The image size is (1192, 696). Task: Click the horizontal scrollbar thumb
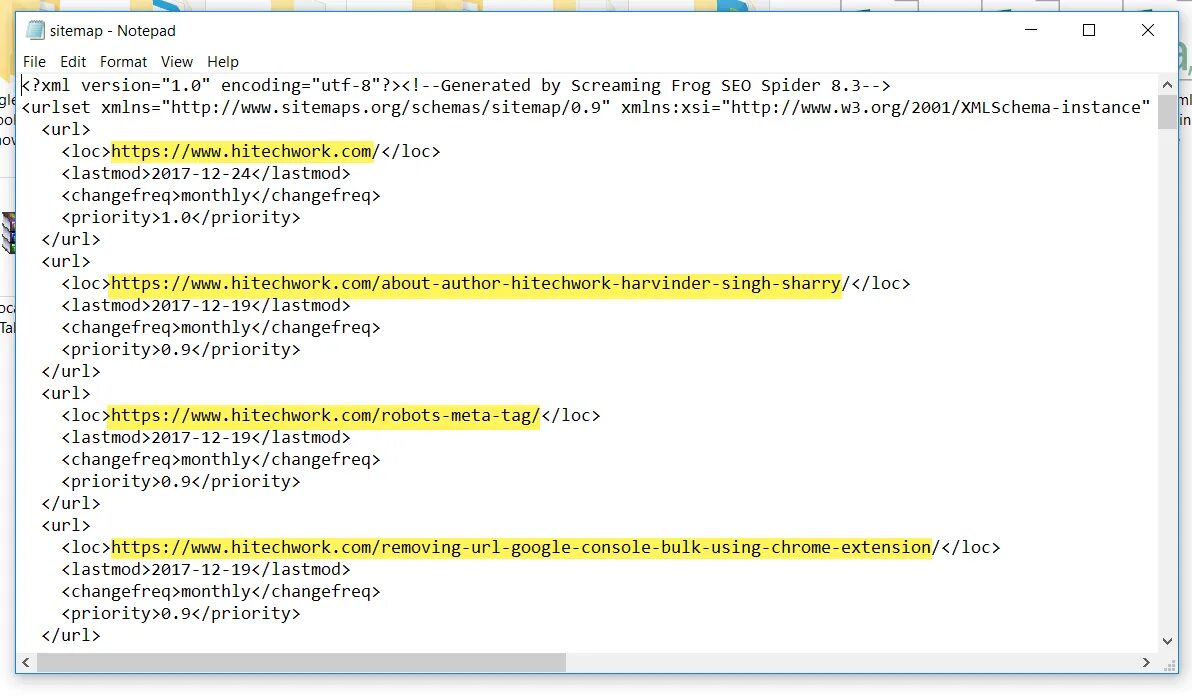[301, 663]
